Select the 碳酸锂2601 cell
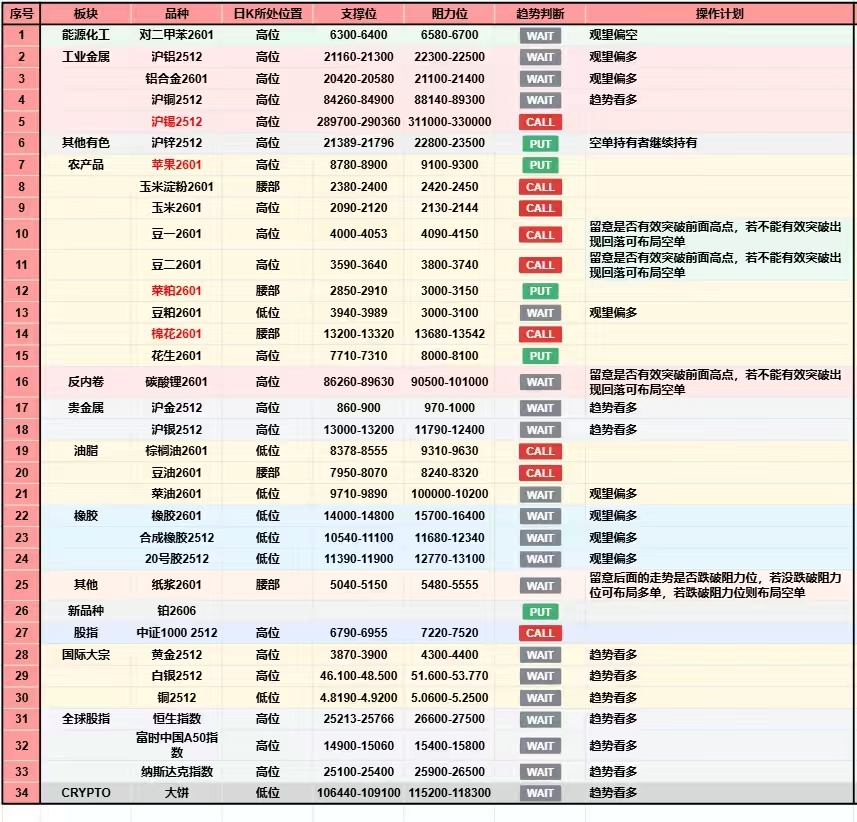 tap(177, 382)
